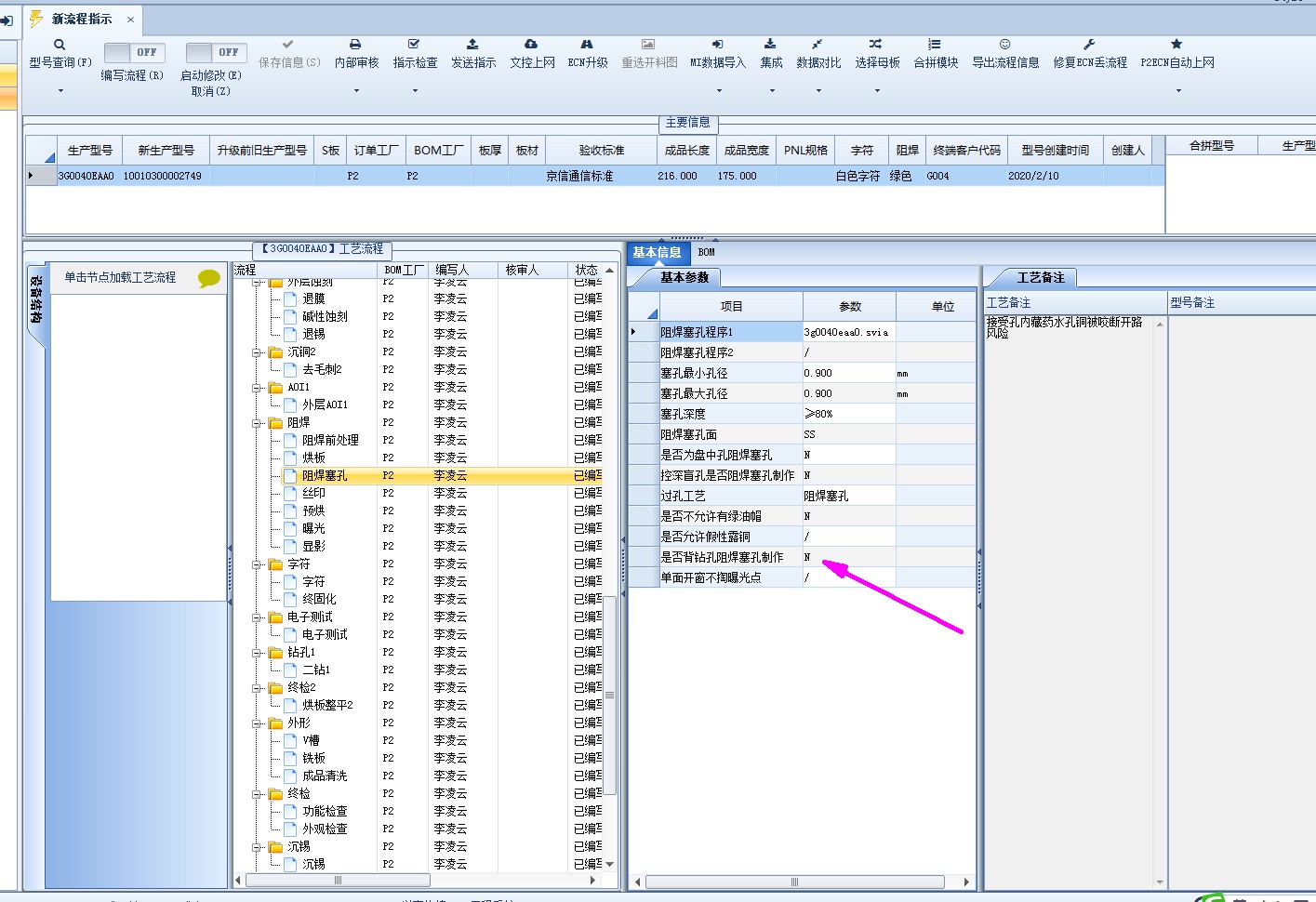Select the 碱性蚀刻 tree node
The image size is (1316, 902).
[325, 316]
